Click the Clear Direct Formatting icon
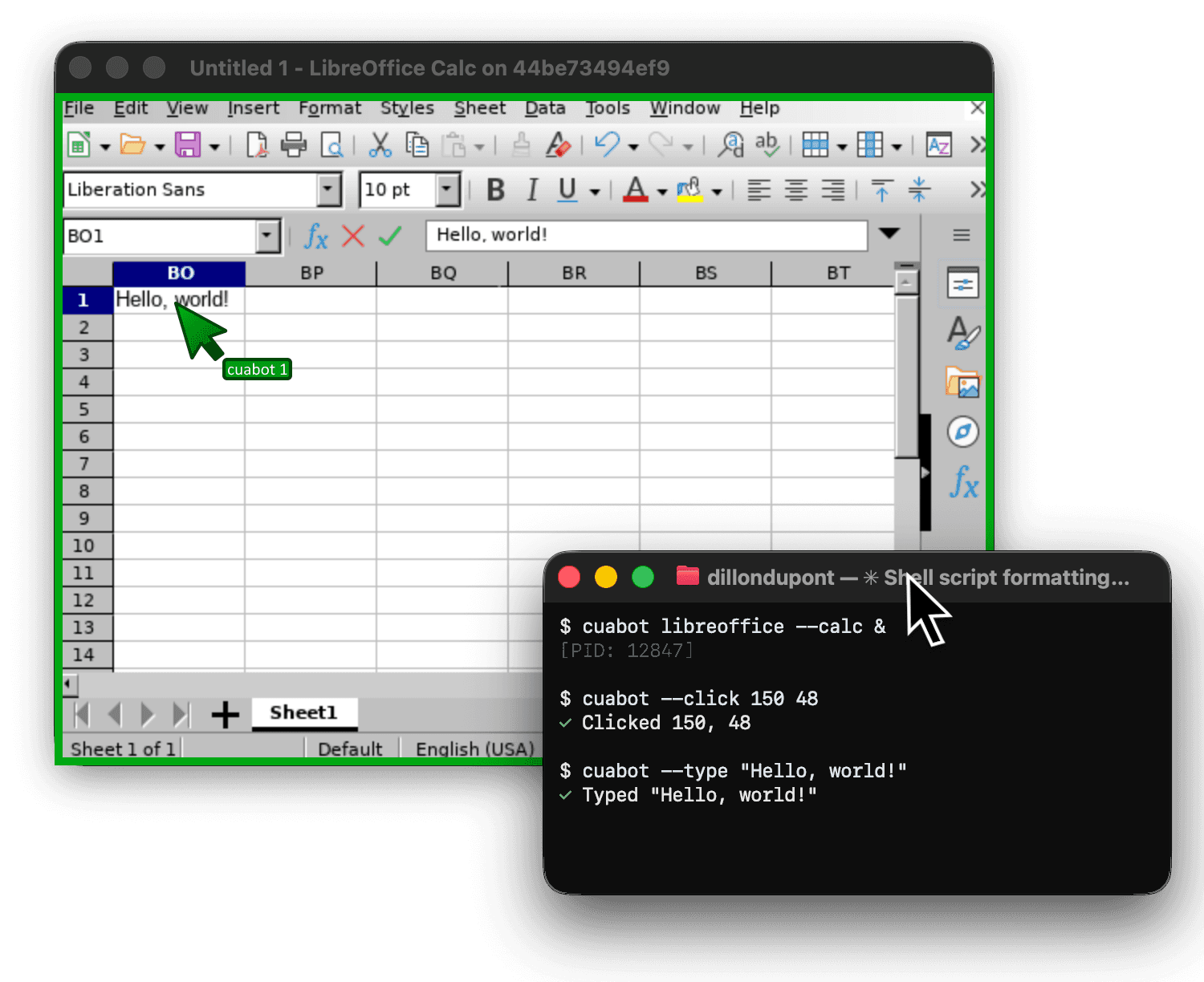This screenshot has height=982, width=1204. 558,145
